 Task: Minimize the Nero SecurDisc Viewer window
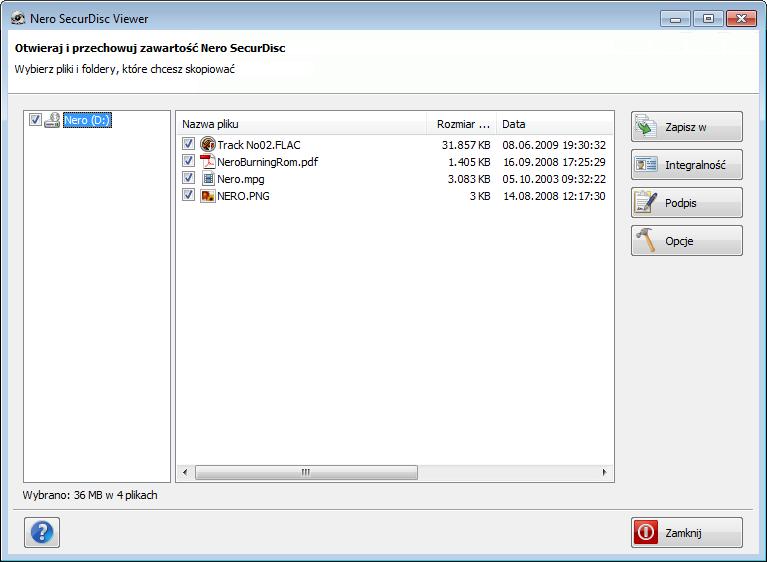click(675, 19)
